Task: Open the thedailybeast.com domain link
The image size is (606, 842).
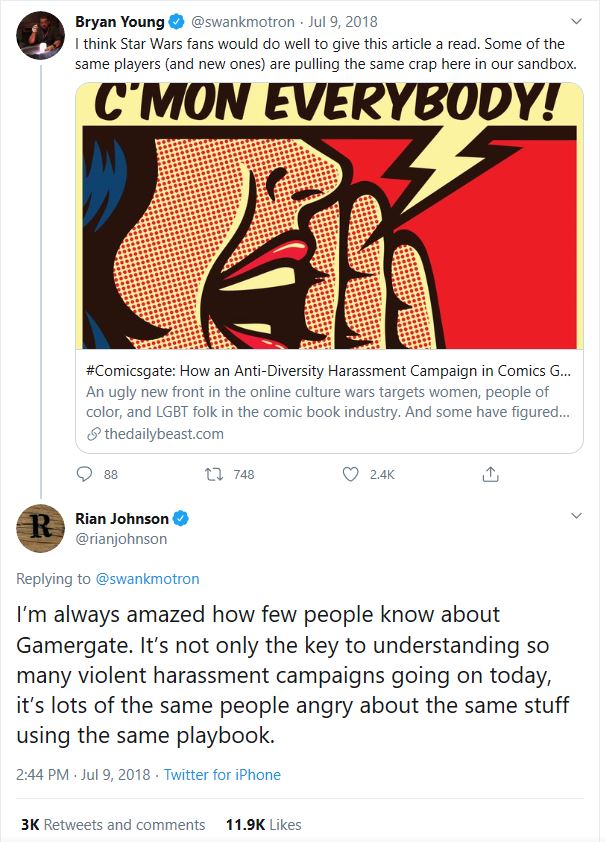Action: coord(162,433)
